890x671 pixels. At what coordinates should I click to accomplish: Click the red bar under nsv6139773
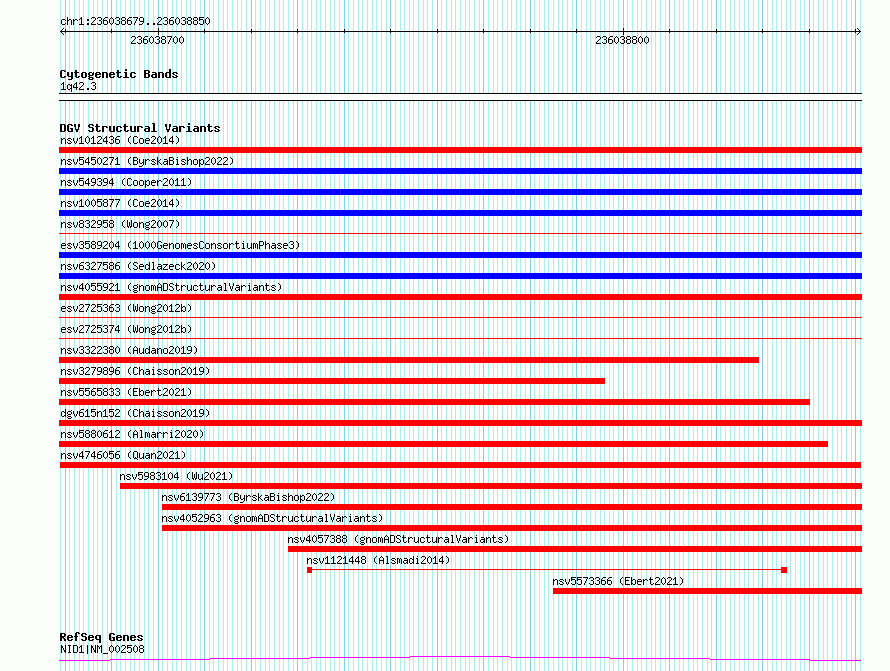(x=512, y=507)
